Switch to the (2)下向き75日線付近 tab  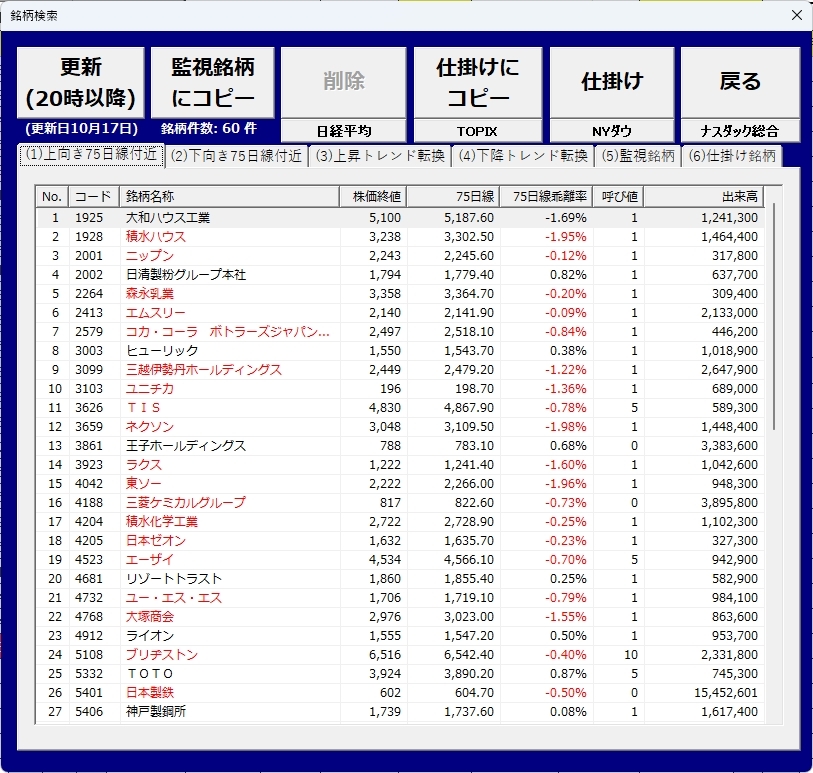coord(236,156)
